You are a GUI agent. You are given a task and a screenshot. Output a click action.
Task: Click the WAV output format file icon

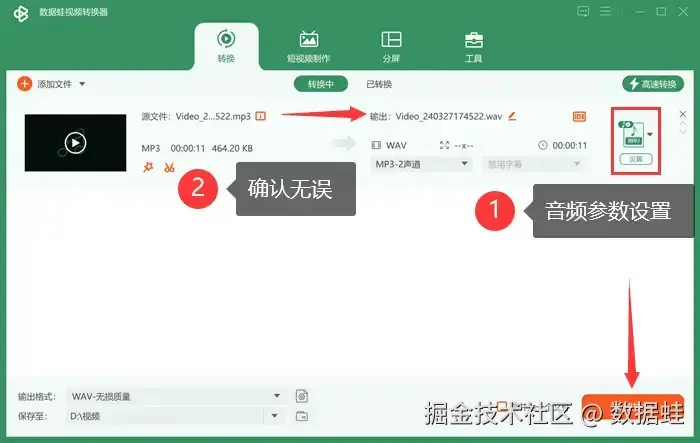coord(631,134)
